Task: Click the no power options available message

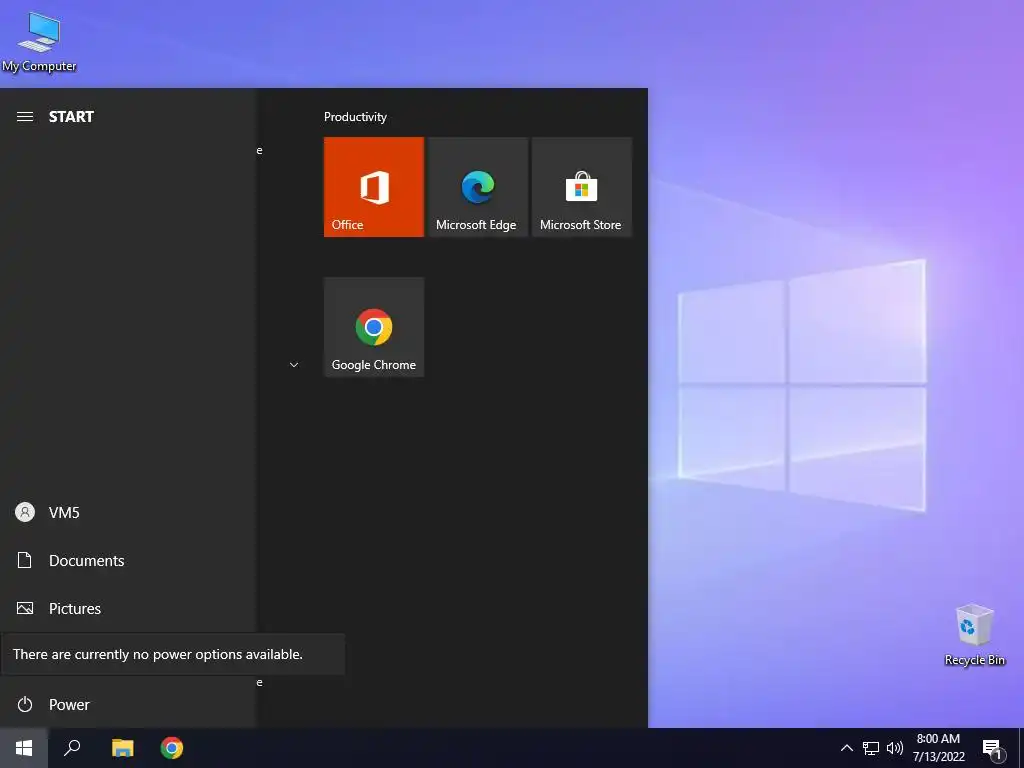Action: coord(158,654)
